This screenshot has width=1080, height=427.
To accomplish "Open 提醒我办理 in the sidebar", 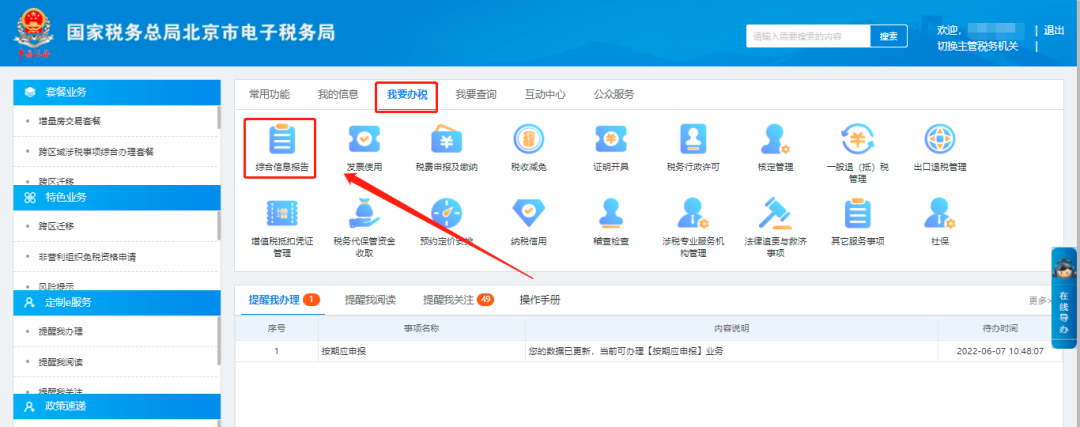I will click(x=61, y=331).
